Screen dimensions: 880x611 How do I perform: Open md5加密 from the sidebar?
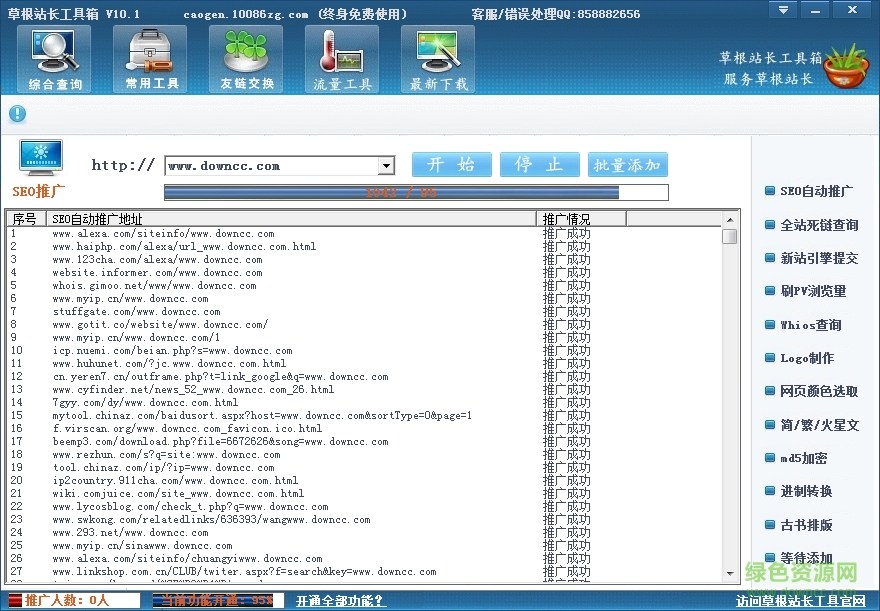click(803, 458)
